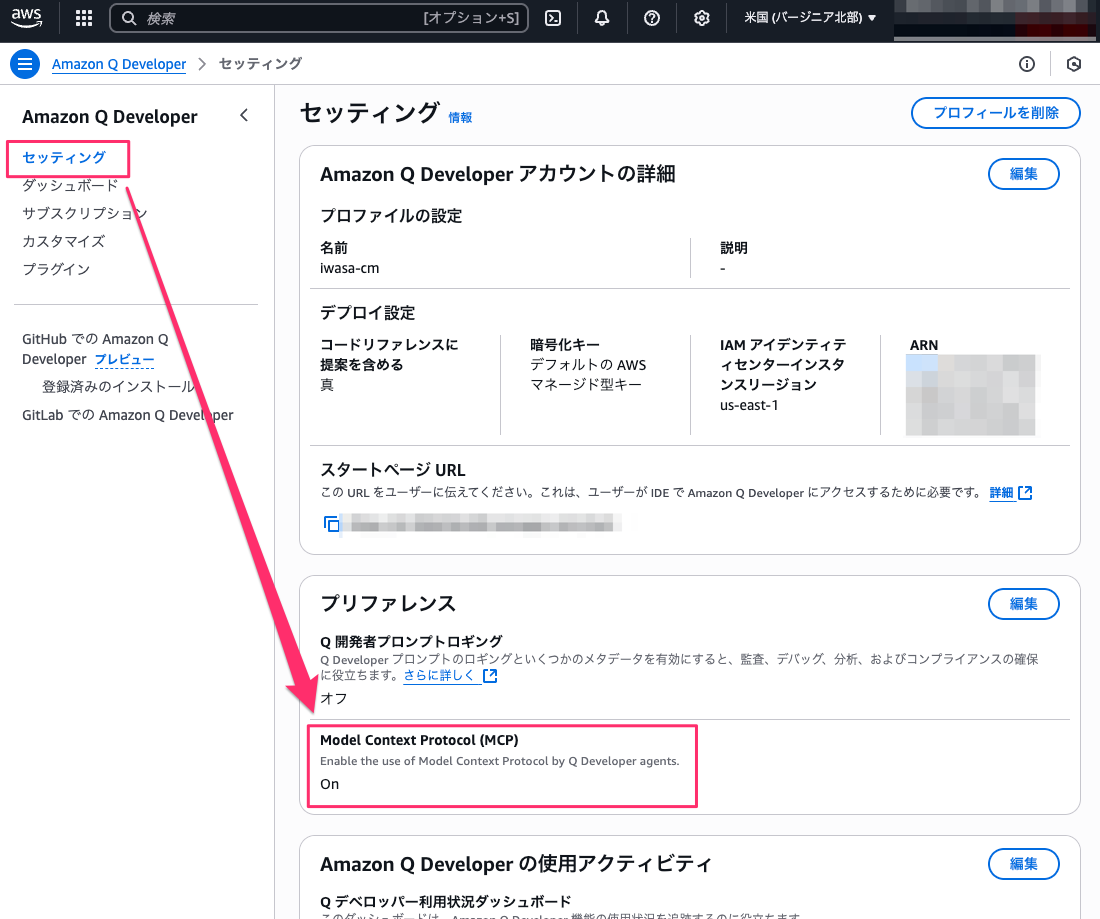Screen dimensions: 1100x919
Task: Open the AWS home logo
Action: click(x=27, y=18)
